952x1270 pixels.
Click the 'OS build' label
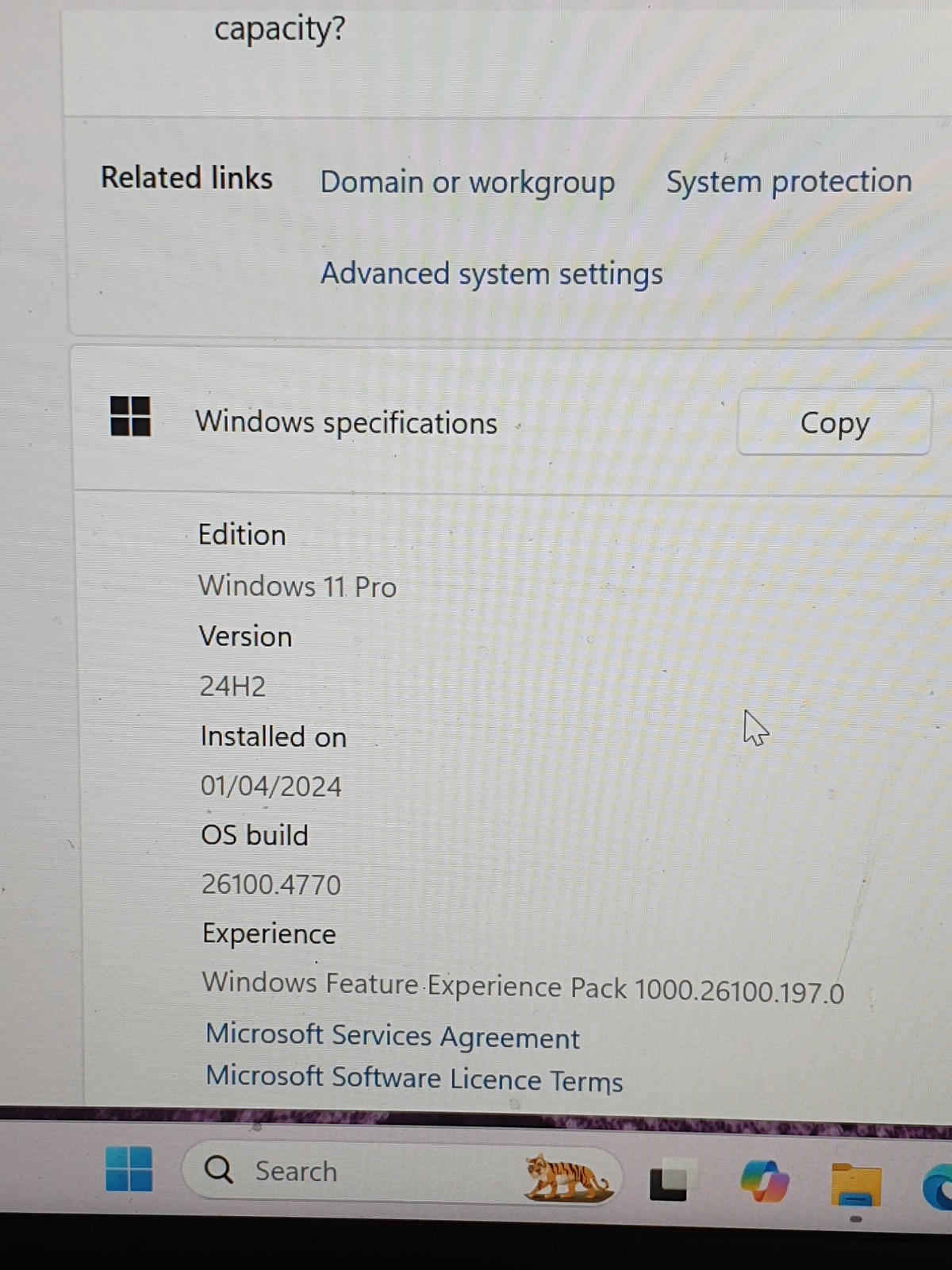click(255, 835)
